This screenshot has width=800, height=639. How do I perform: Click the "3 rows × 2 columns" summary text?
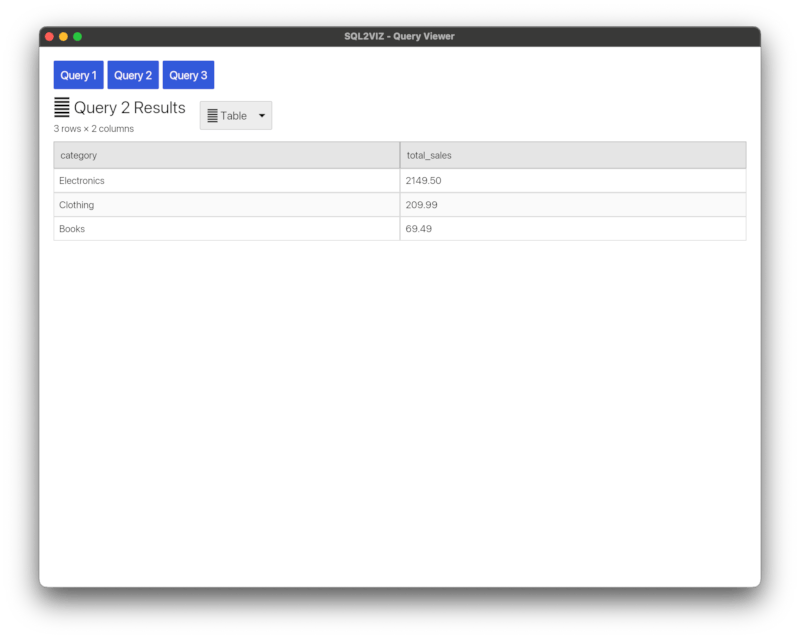pos(94,129)
